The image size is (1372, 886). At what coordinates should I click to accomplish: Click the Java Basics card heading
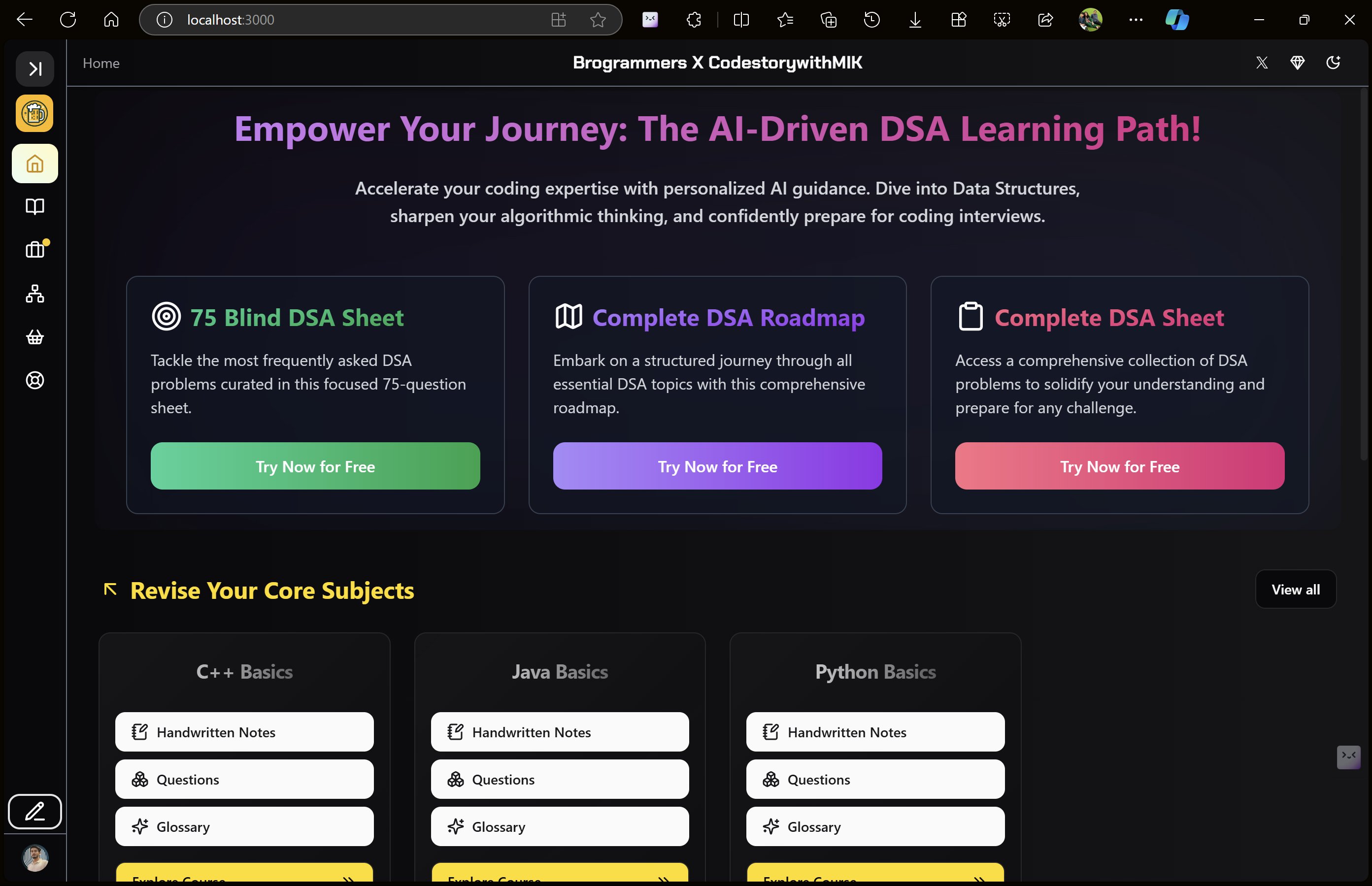click(559, 672)
